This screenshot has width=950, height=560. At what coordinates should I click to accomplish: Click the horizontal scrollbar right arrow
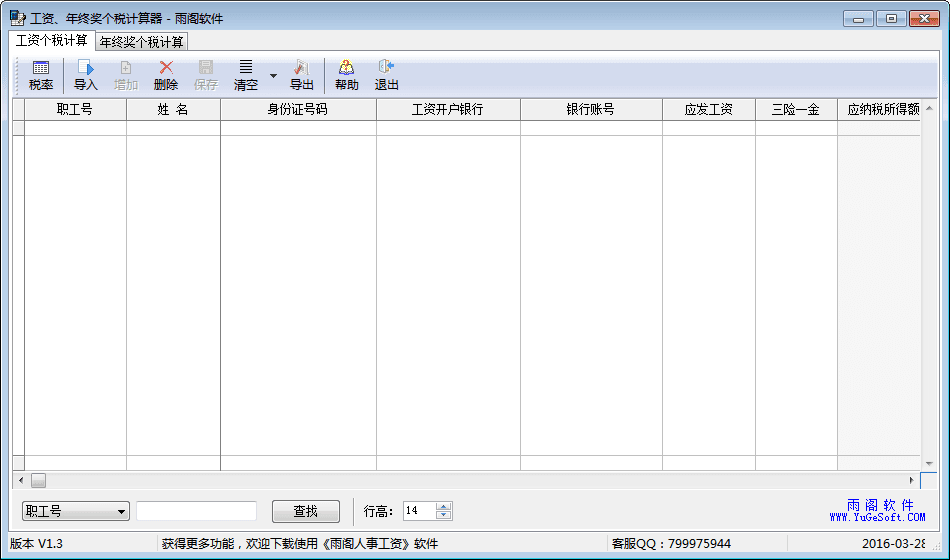click(911, 480)
